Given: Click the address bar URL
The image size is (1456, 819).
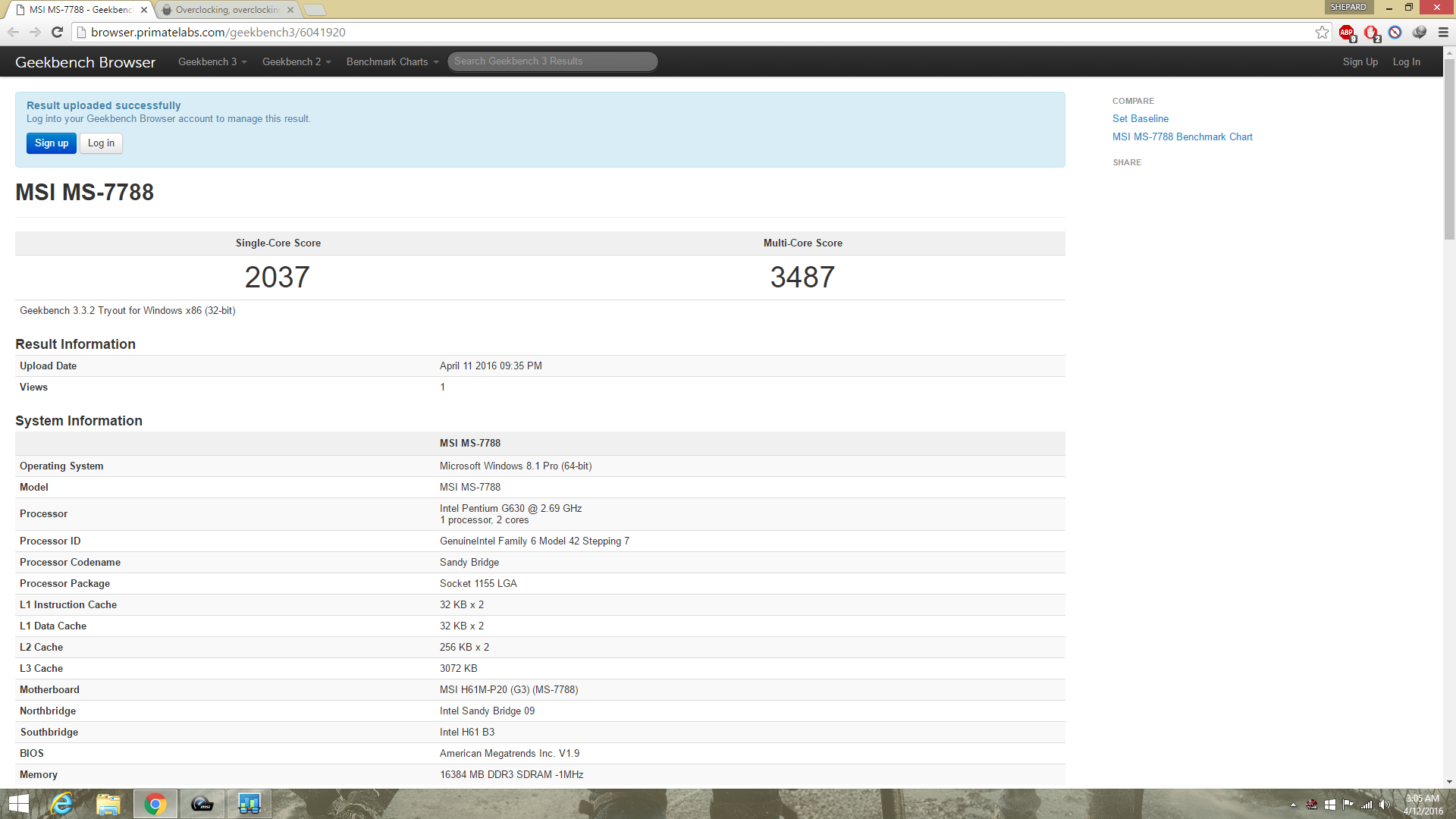Looking at the screenshot, I should pos(218,32).
